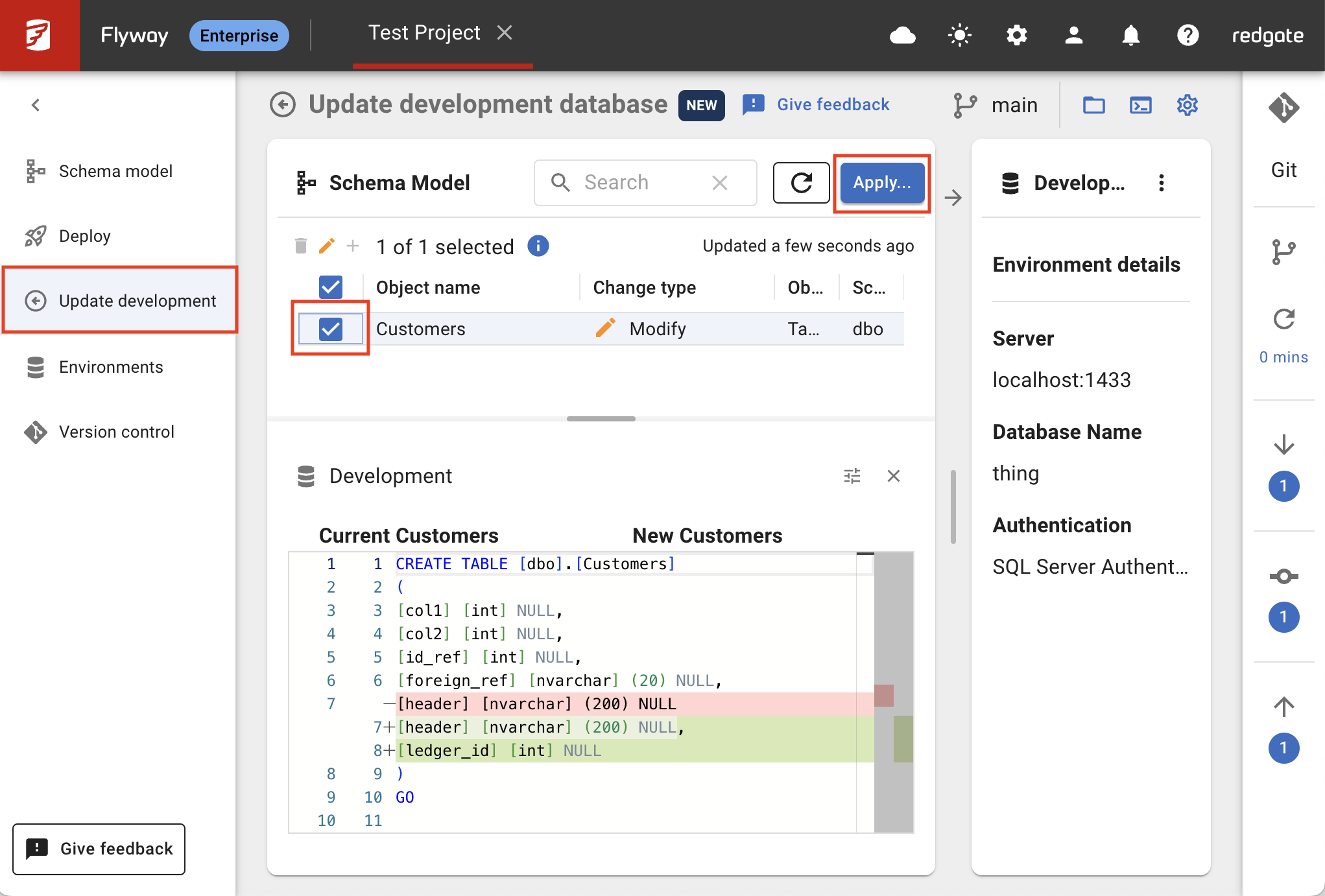
Task: Open the settings gear in top bar
Action: click(1016, 35)
